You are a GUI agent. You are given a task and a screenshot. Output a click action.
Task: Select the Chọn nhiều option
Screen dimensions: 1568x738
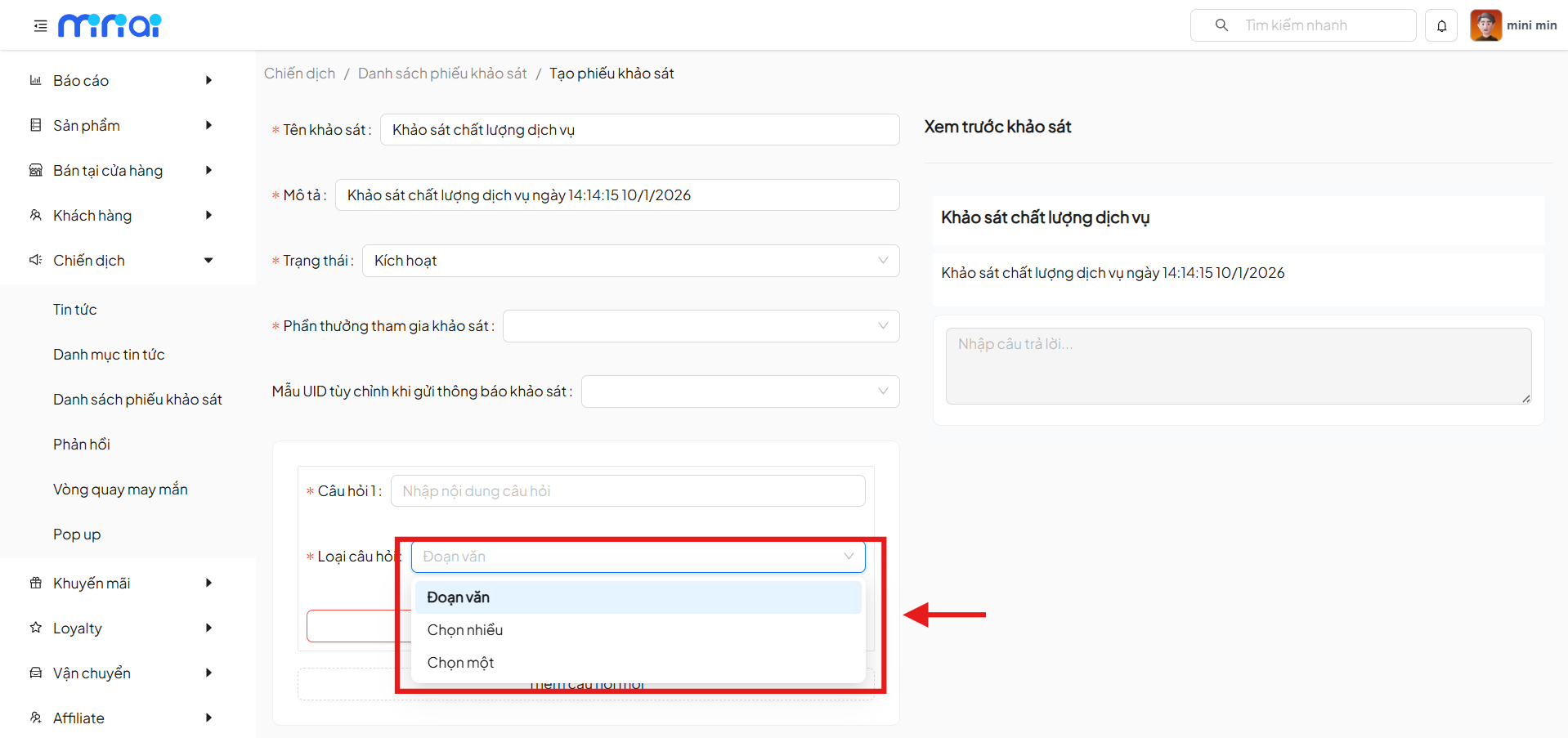(x=465, y=630)
